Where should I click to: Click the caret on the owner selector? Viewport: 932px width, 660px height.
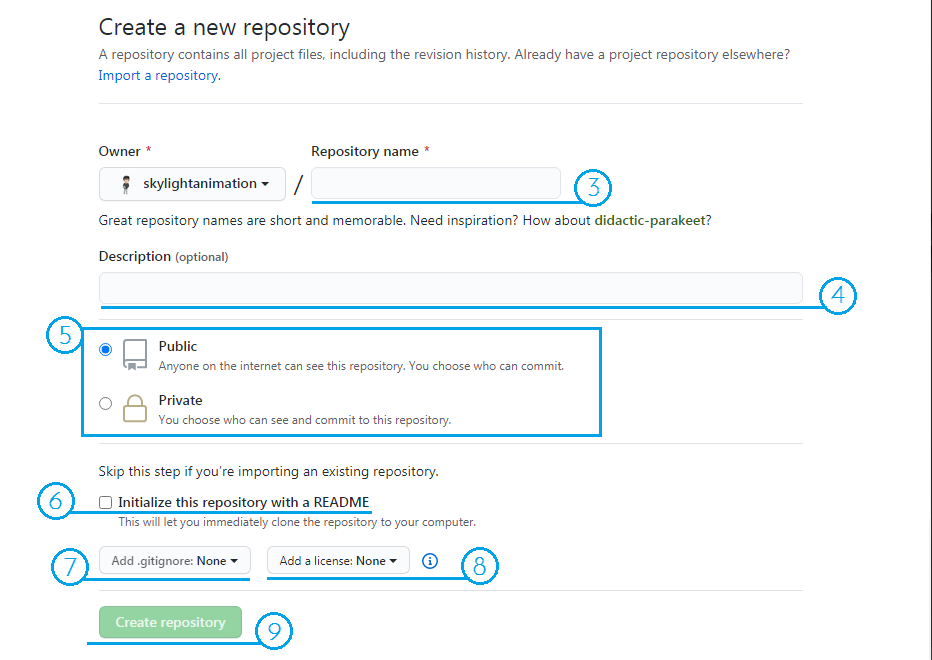coord(262,183)
